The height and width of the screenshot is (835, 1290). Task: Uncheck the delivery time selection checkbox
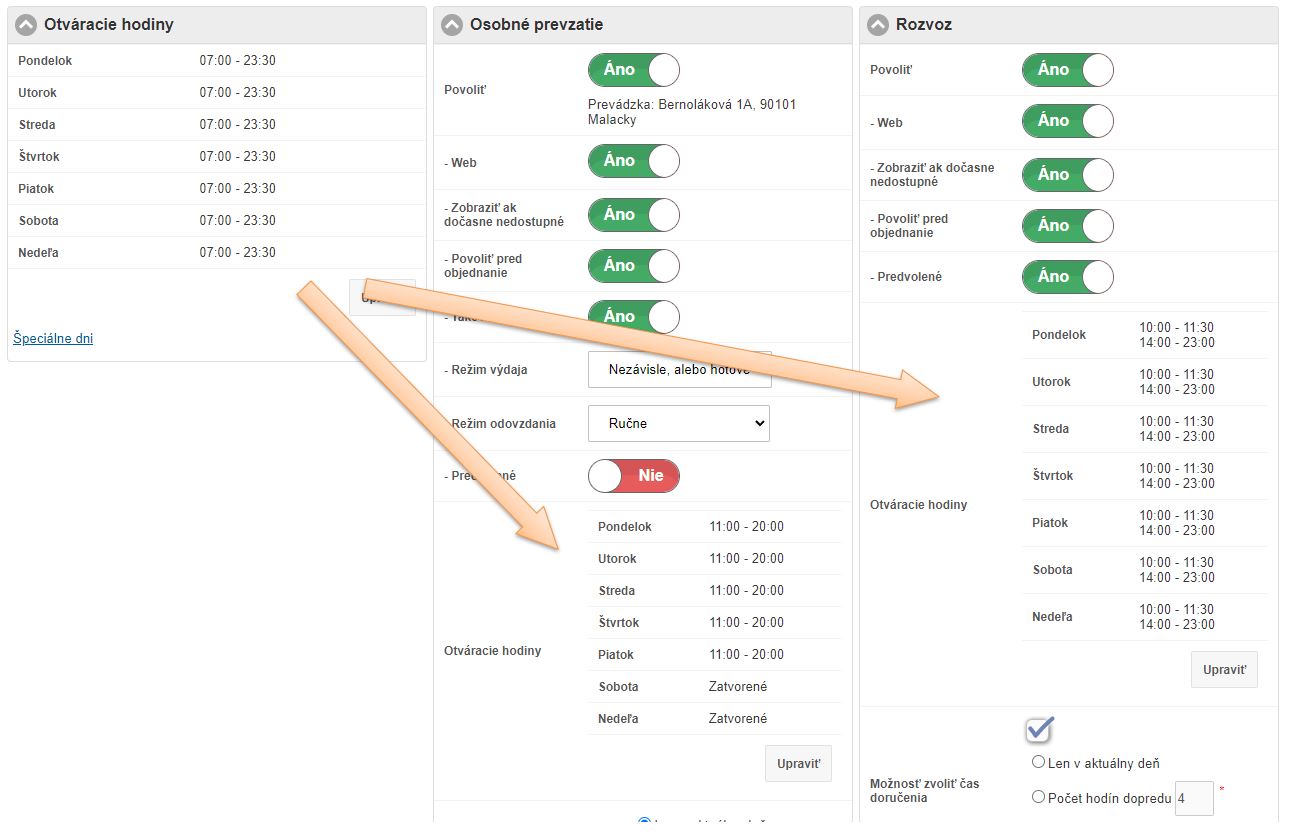pyautogui.click(x=1039, y=730)
